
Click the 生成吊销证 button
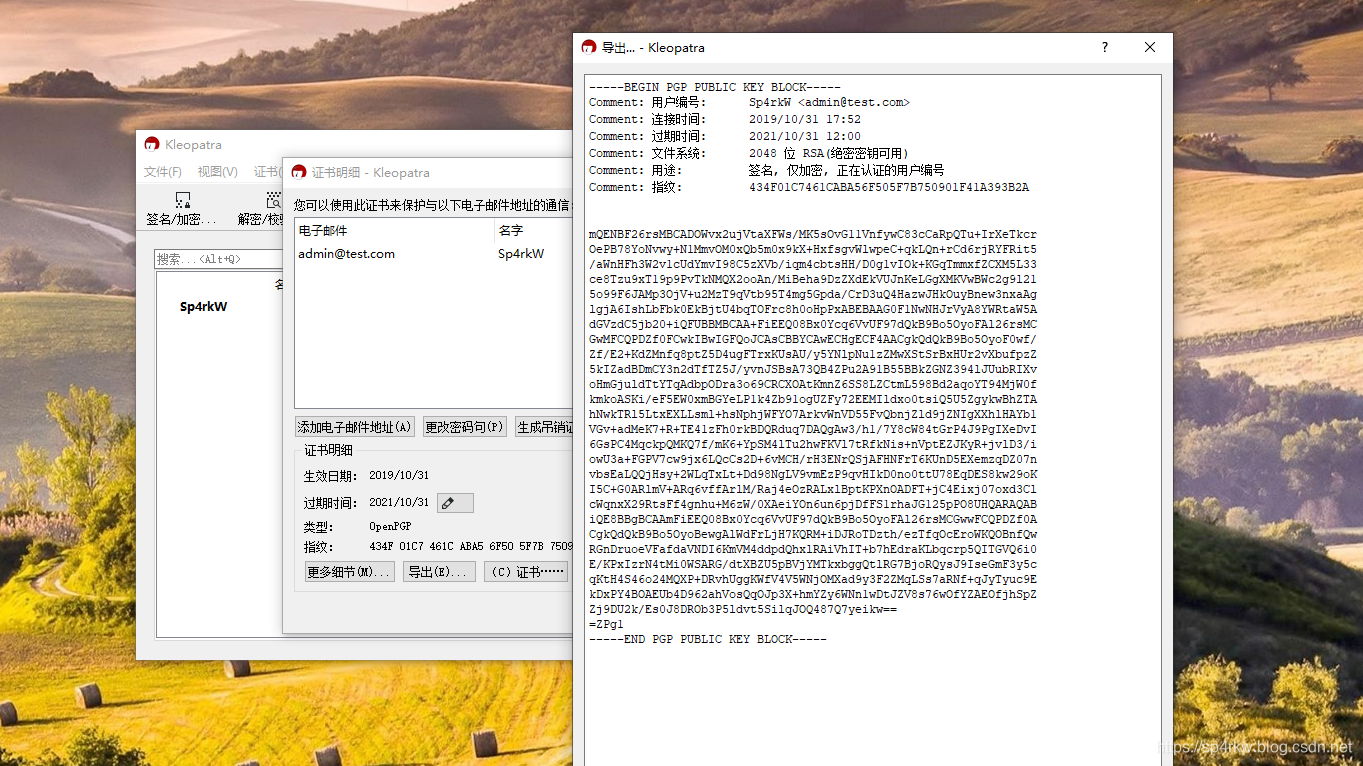click(x=544, y=427)
